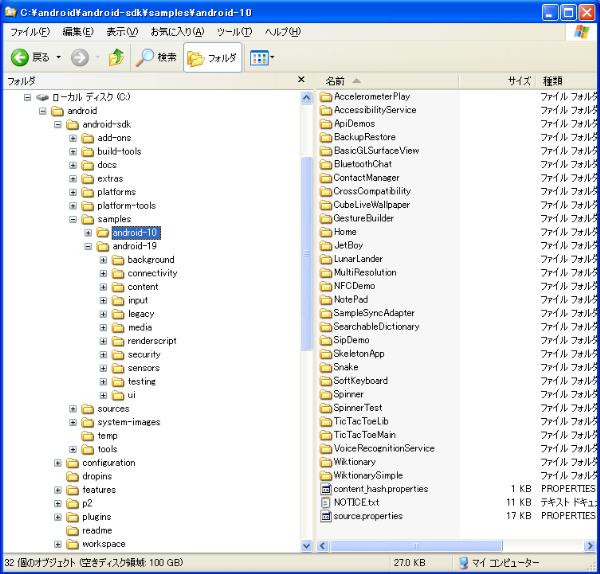Viewport: 600px width, 574px height.
Task: Select the TicTacToeMain folder name
Action: tap(365, 435)
